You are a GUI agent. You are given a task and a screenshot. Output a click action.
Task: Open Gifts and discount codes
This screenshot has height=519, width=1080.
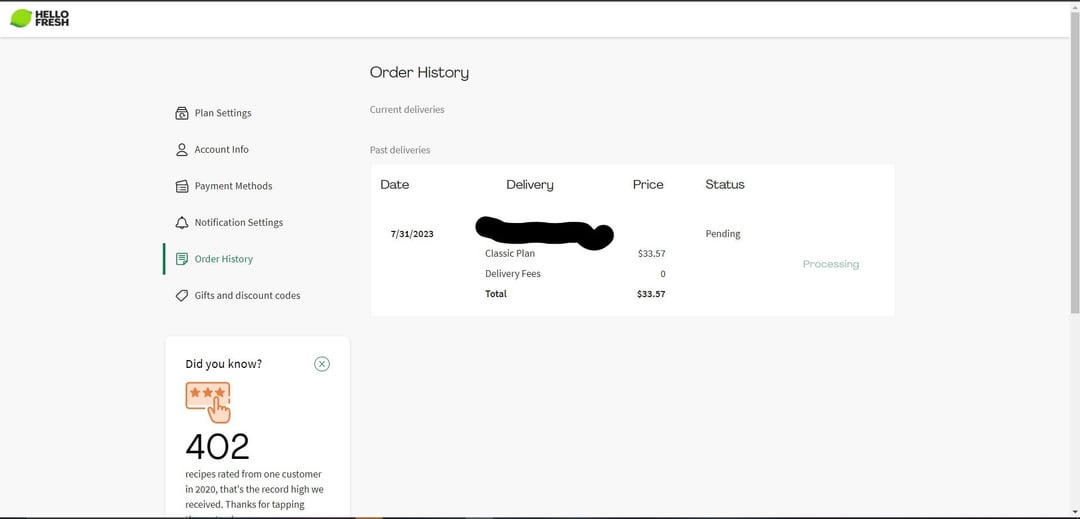pyautogui.click(x=247, y=296)
